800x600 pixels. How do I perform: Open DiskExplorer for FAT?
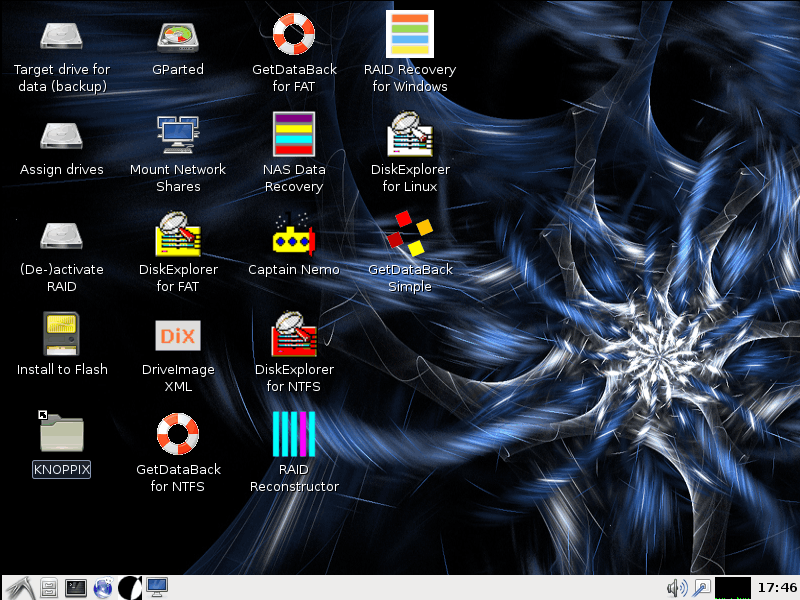pos(177,236)
